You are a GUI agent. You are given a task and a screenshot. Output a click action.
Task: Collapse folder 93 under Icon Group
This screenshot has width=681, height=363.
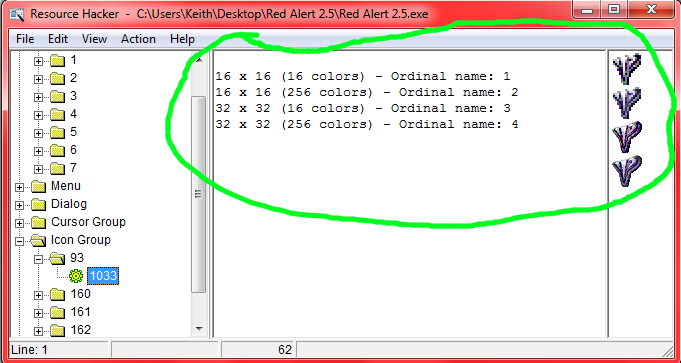pos(38,259)
